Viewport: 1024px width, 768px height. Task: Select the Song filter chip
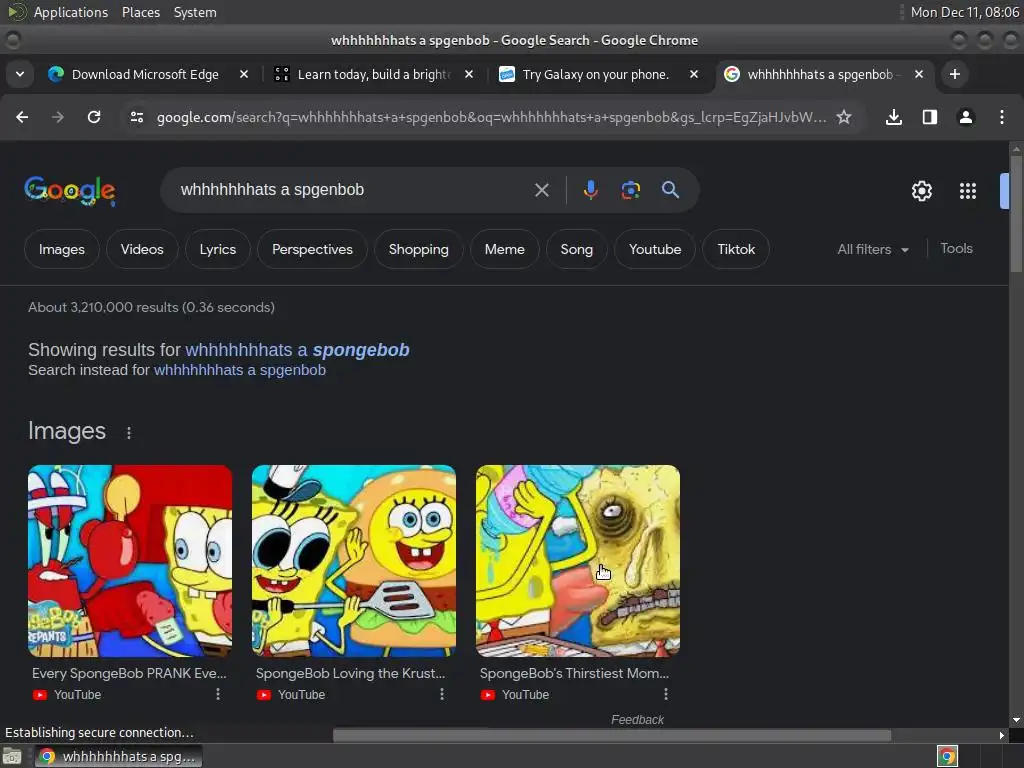(577, 249)
